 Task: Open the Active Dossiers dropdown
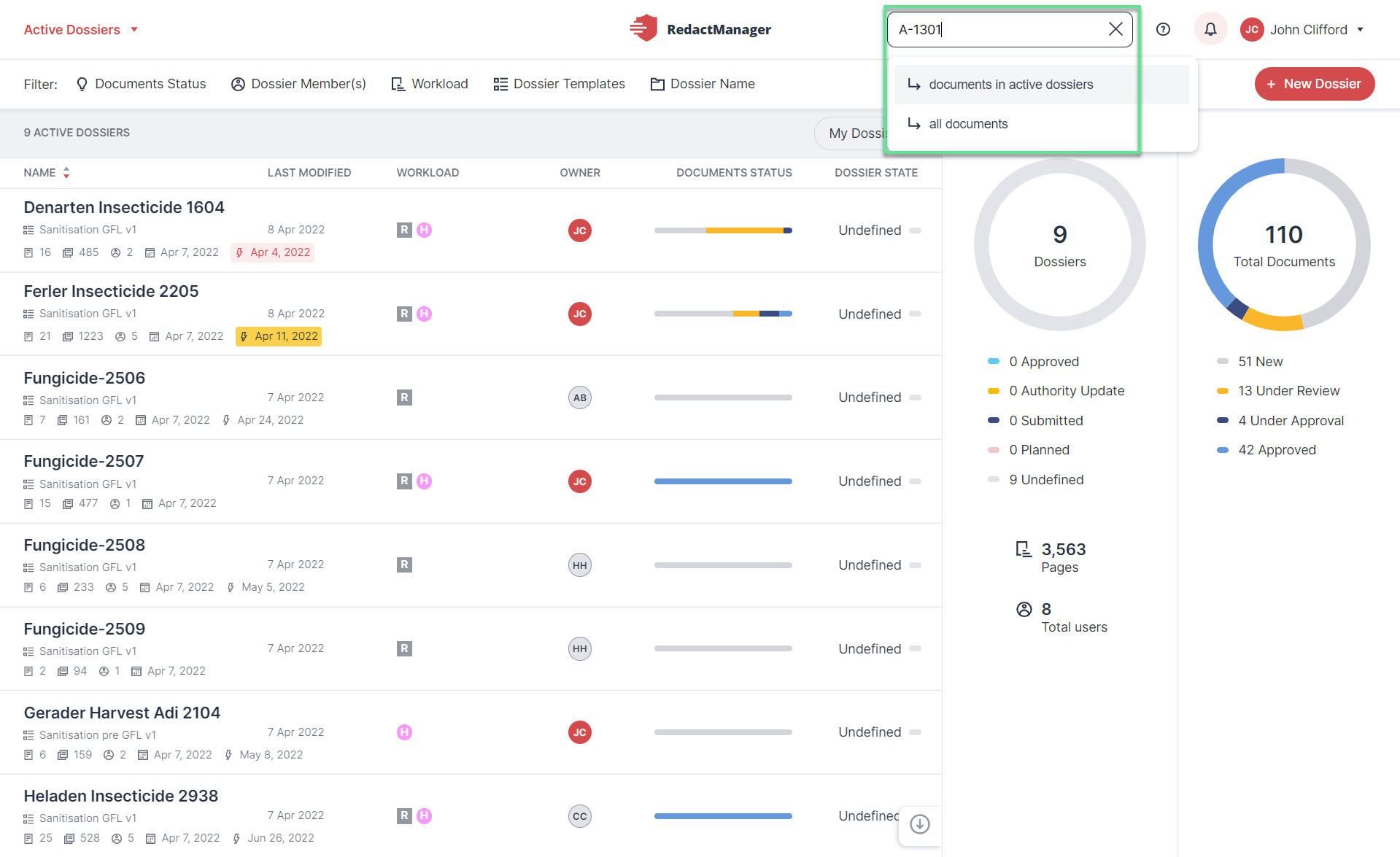[80, 30]
